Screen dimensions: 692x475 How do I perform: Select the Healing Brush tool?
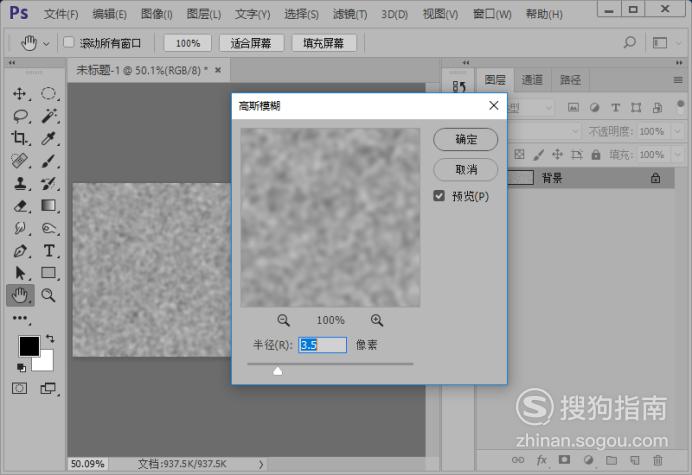point(19,161)
